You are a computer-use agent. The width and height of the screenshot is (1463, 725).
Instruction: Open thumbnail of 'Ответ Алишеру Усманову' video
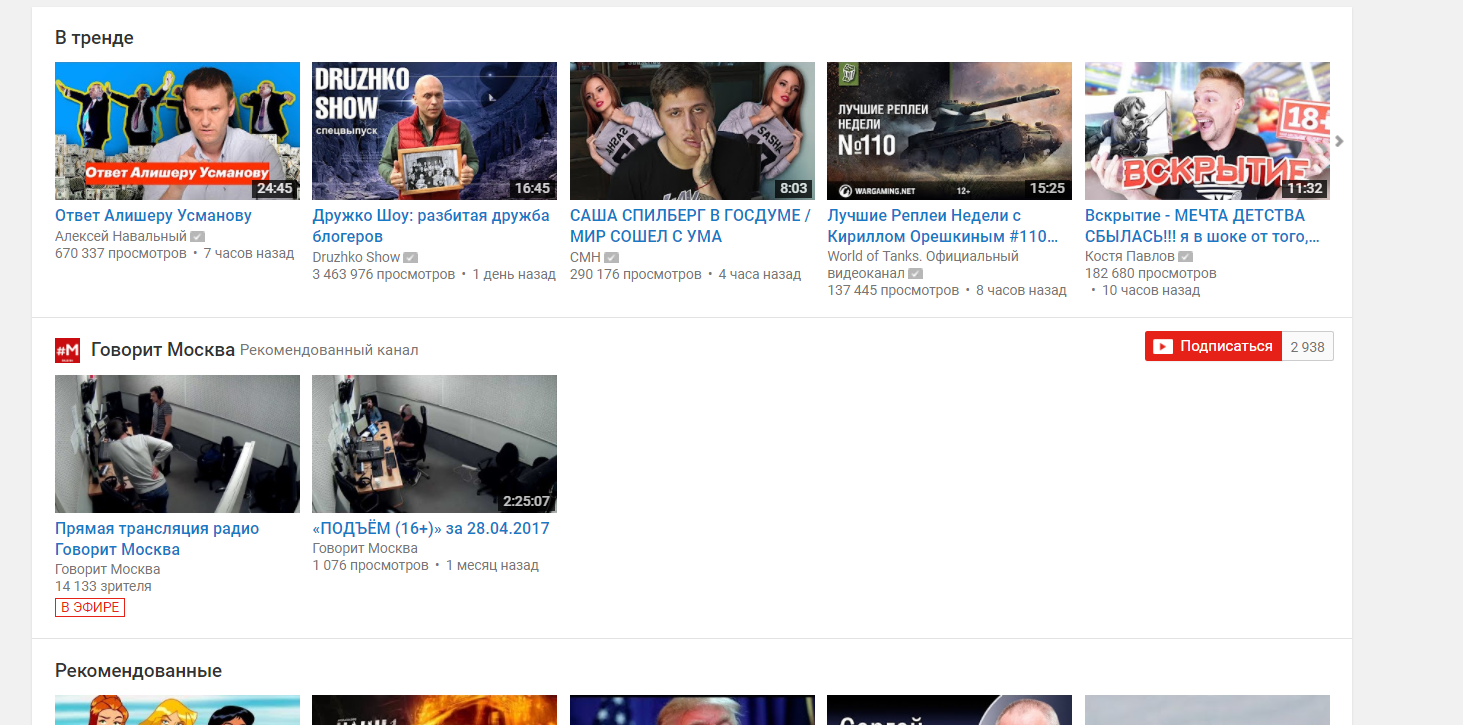(177, 131)
